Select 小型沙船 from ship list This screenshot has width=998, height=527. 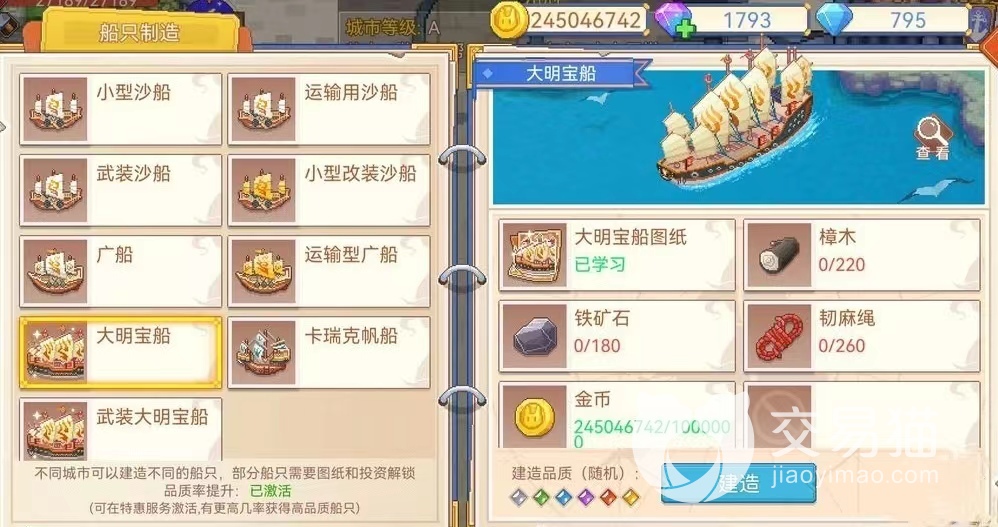(x=121, y=109)
